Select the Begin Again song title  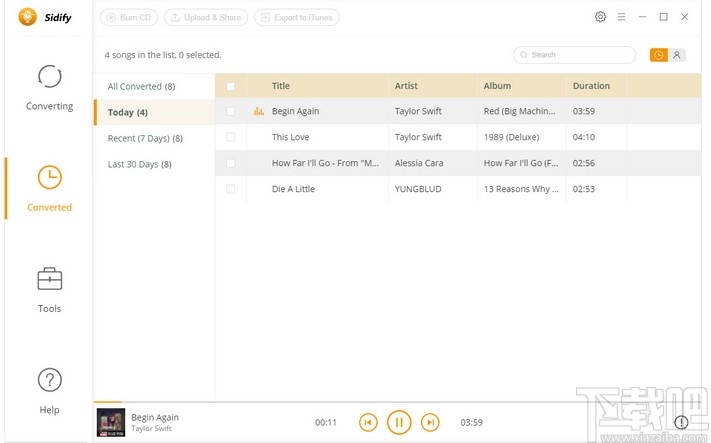tap(295, 111)
